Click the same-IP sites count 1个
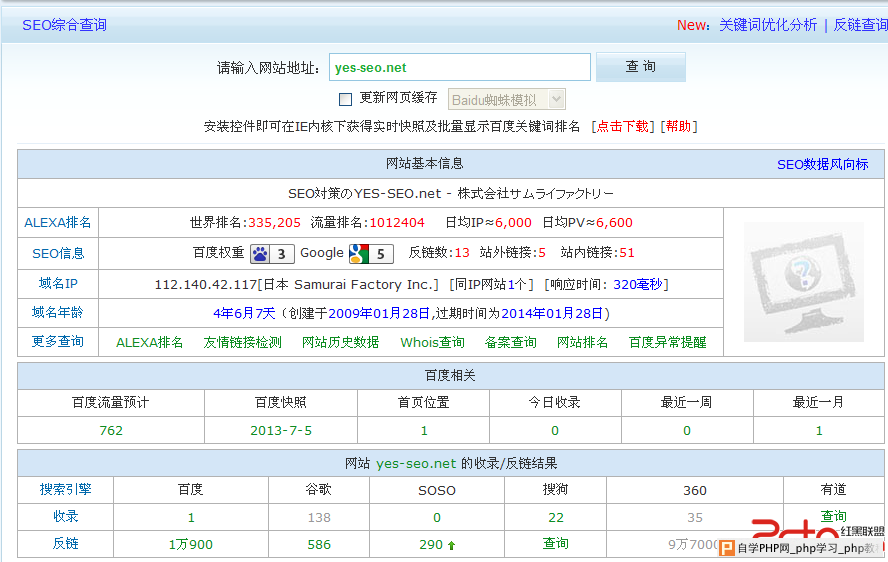 coord(517,284)
